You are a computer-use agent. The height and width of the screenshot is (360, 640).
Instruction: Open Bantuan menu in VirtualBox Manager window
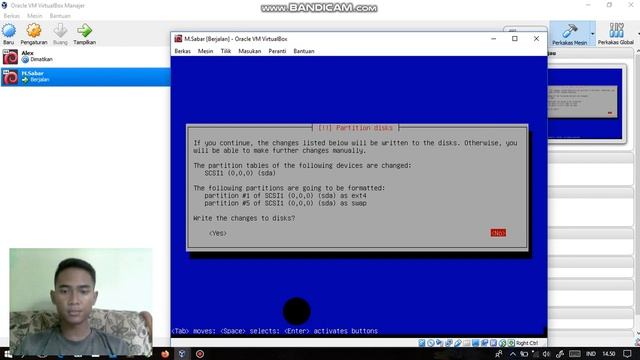[x=60, y=16]
